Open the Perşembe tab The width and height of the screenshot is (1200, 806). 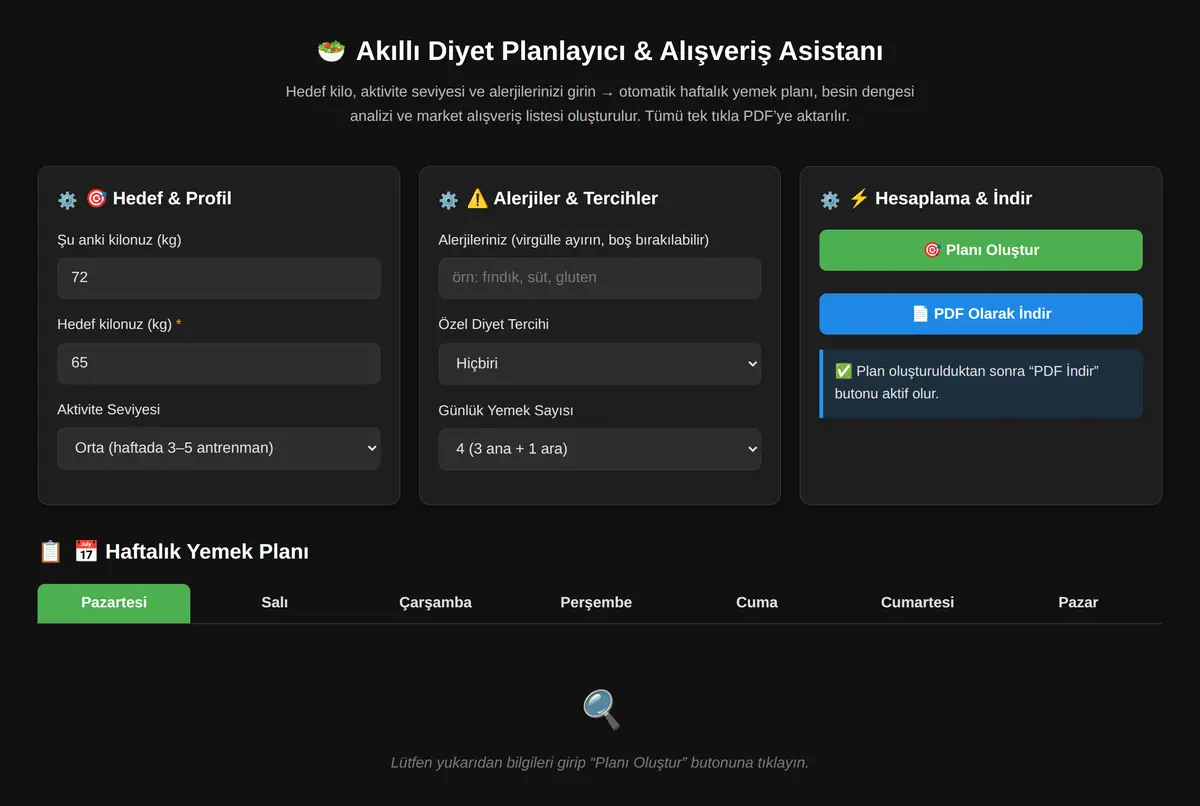point(596,603)
